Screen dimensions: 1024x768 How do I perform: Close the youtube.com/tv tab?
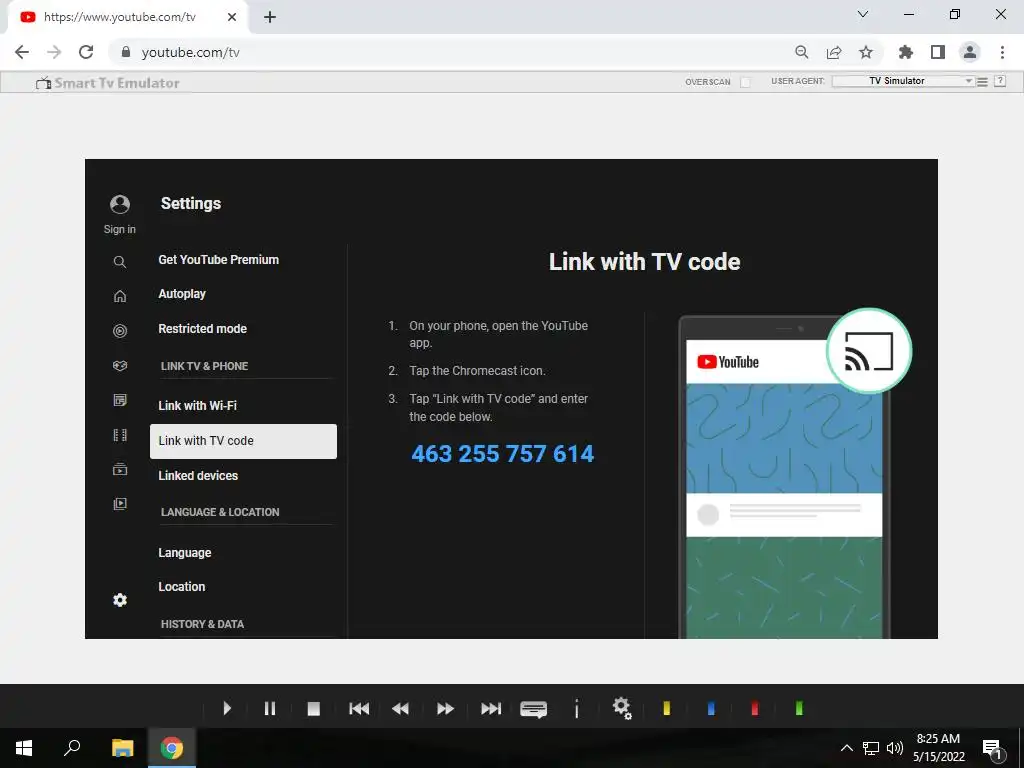coord(232,17)
